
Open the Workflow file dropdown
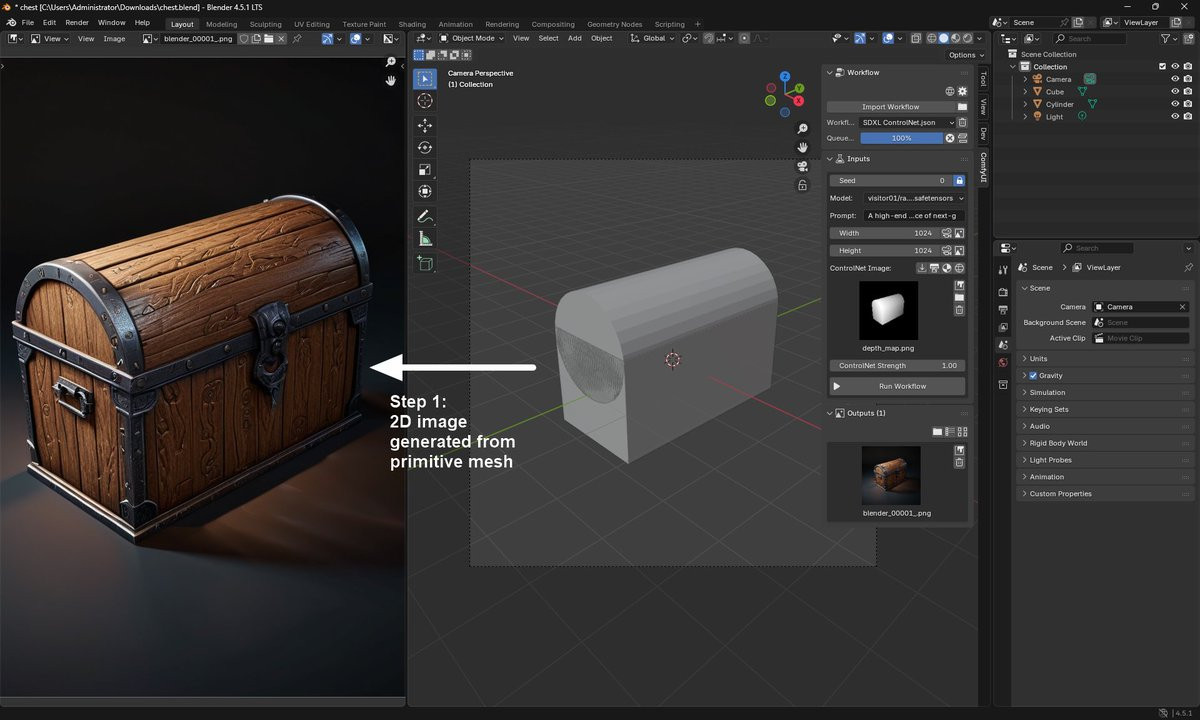point(908,123)
